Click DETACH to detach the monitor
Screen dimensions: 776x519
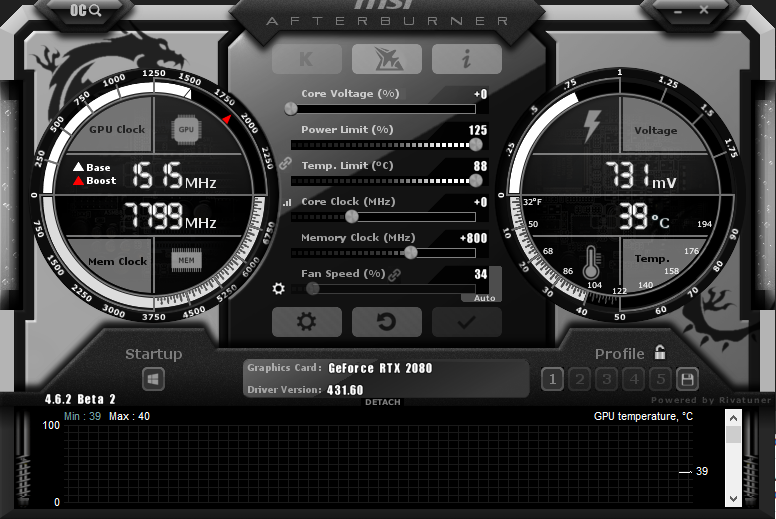pyautogui.click(x=383, y=402)
